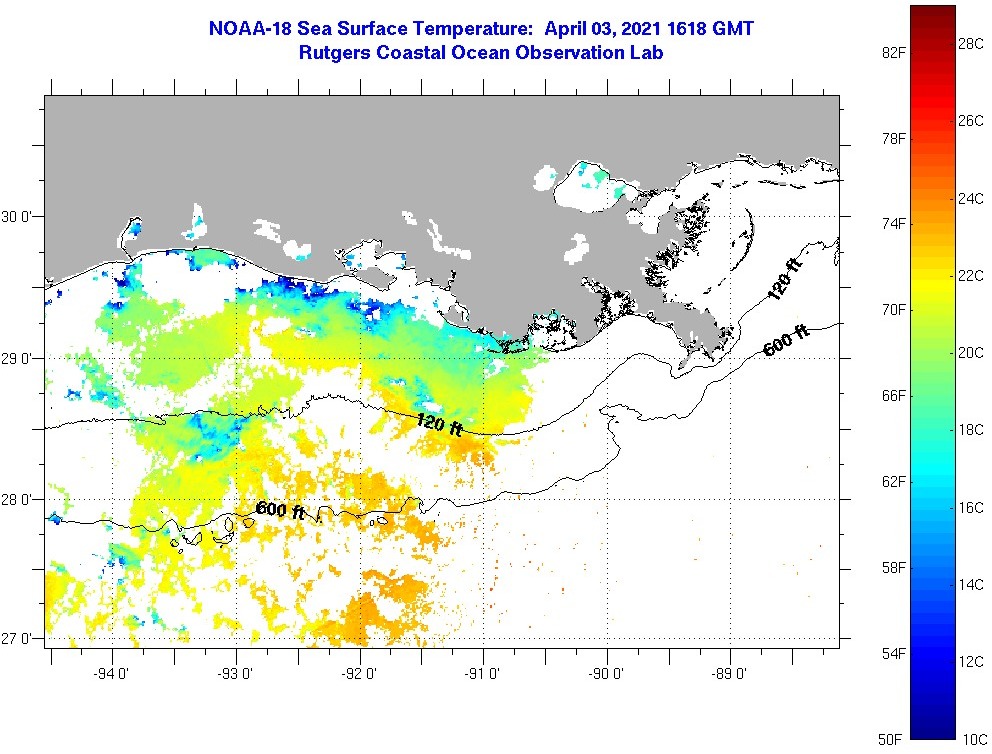Click the 74F colorbar label
Image resolution: width=992 pixels, height=754 pixels.
point(893,223)
